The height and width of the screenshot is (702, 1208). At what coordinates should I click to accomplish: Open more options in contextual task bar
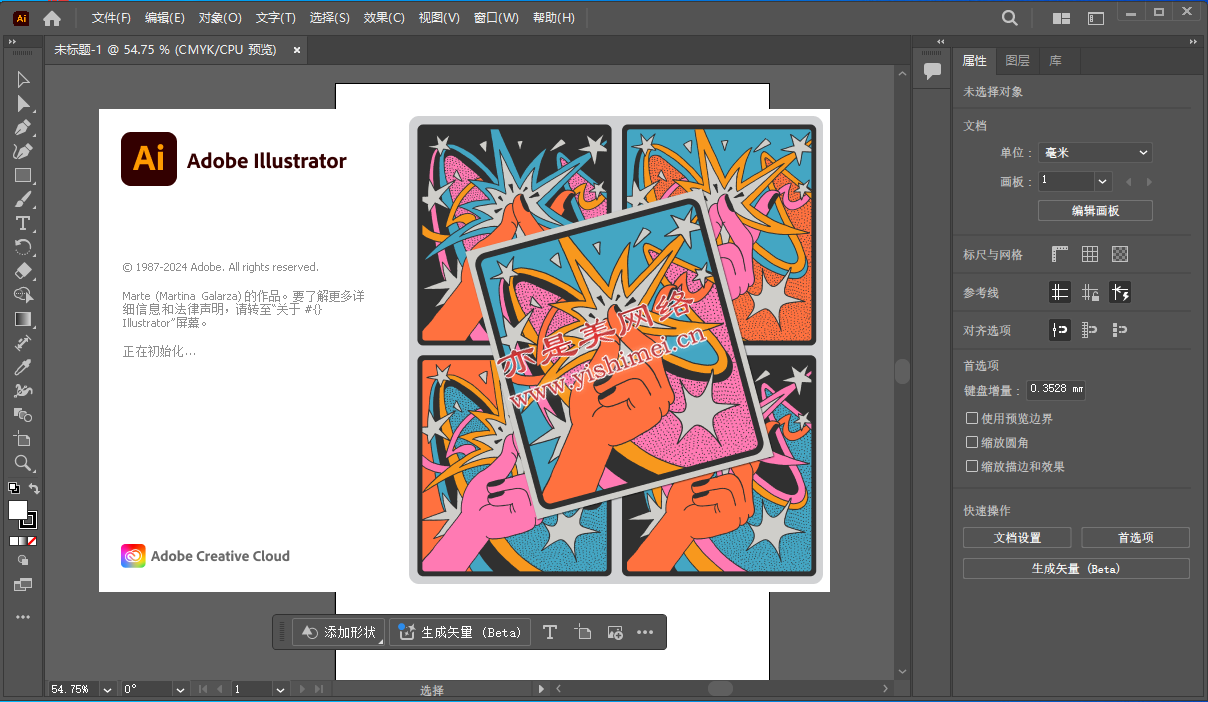(x=645, y=632)
